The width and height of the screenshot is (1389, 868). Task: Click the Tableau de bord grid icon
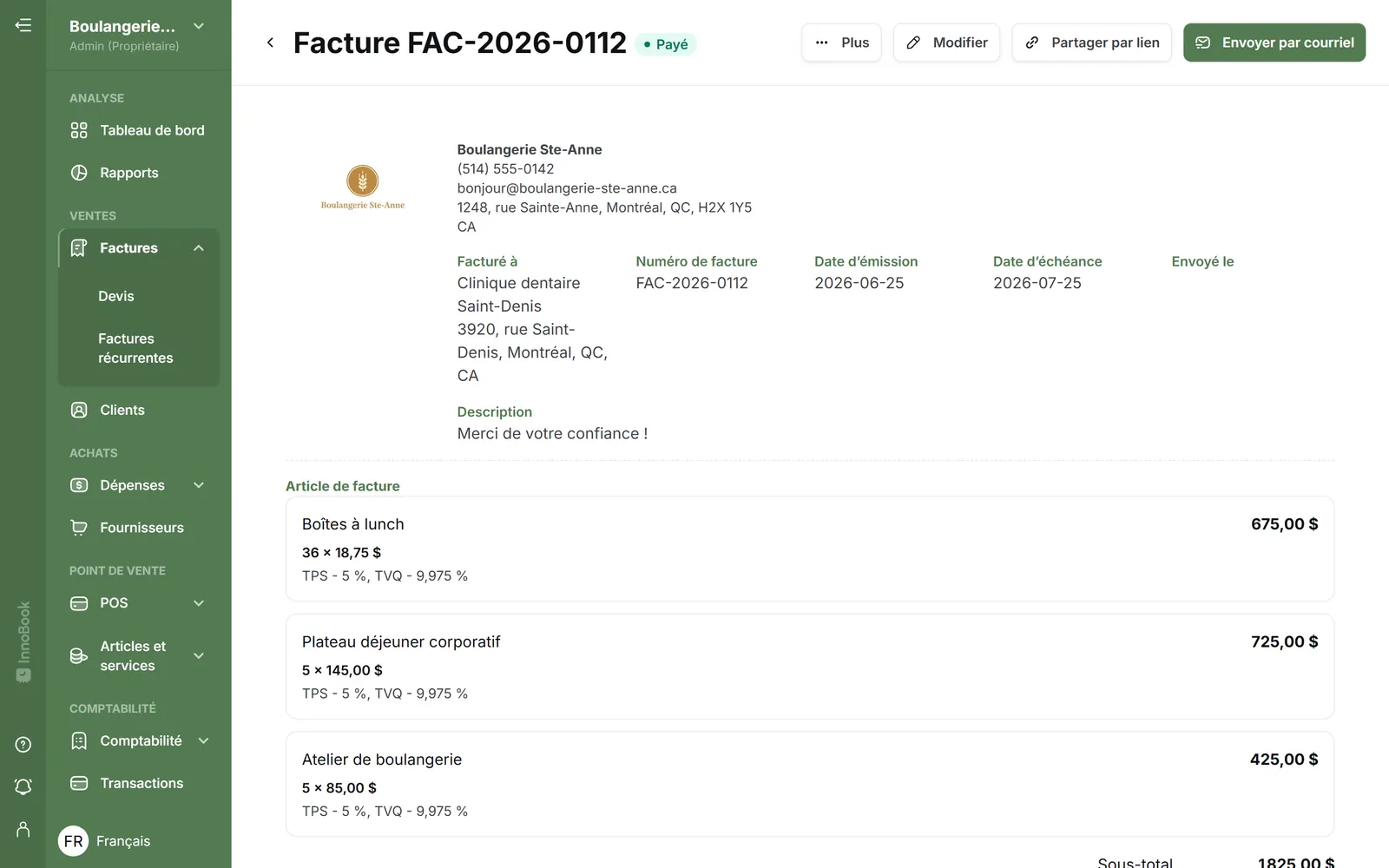point(79,130)
